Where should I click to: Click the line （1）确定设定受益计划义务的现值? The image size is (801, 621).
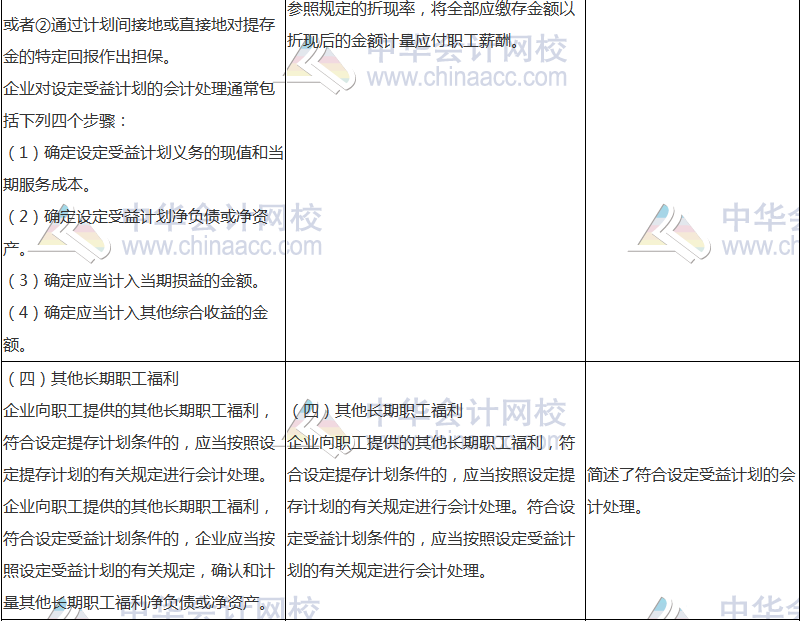(140, 150)
